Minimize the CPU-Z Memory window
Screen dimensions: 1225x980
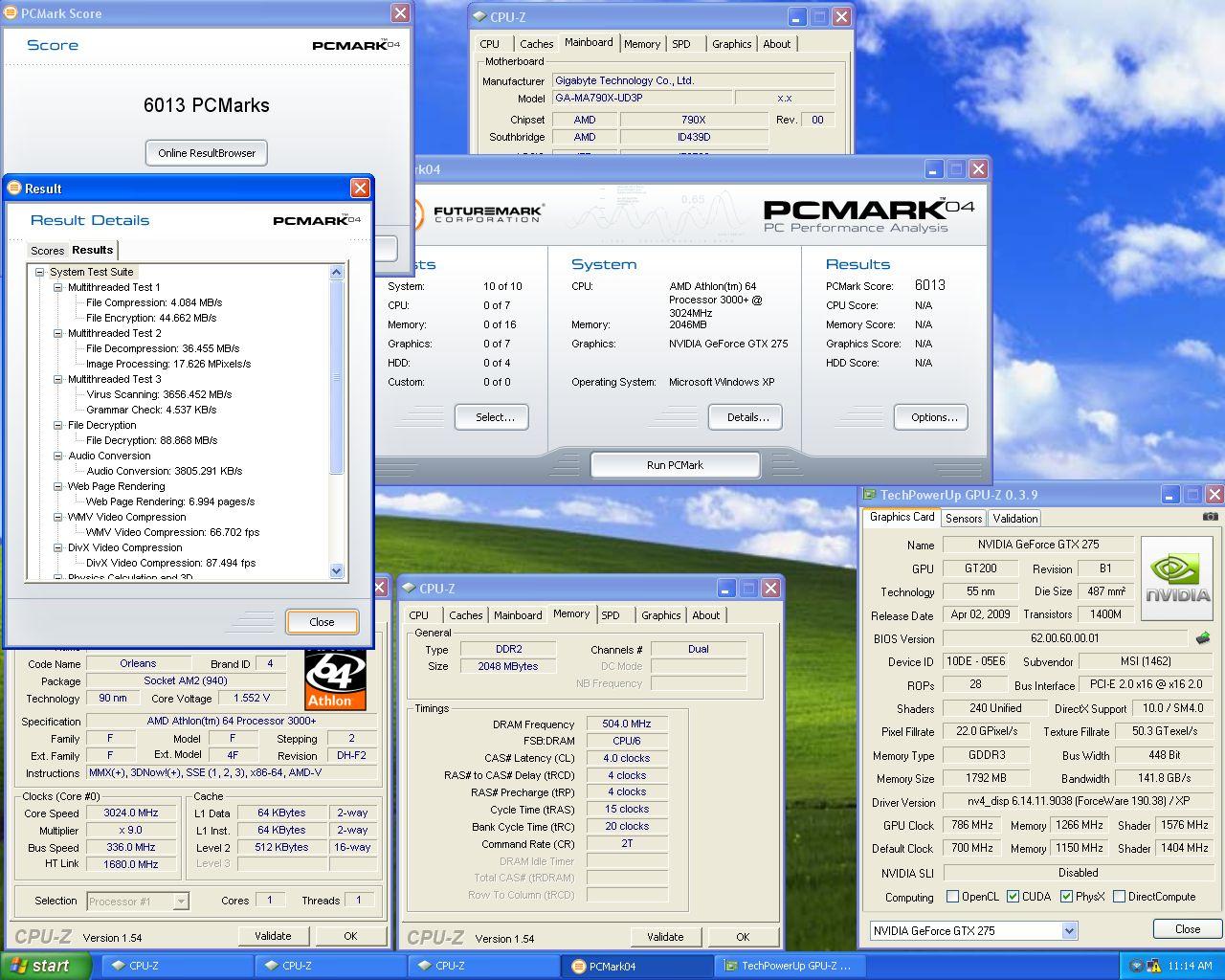point(725,589)
